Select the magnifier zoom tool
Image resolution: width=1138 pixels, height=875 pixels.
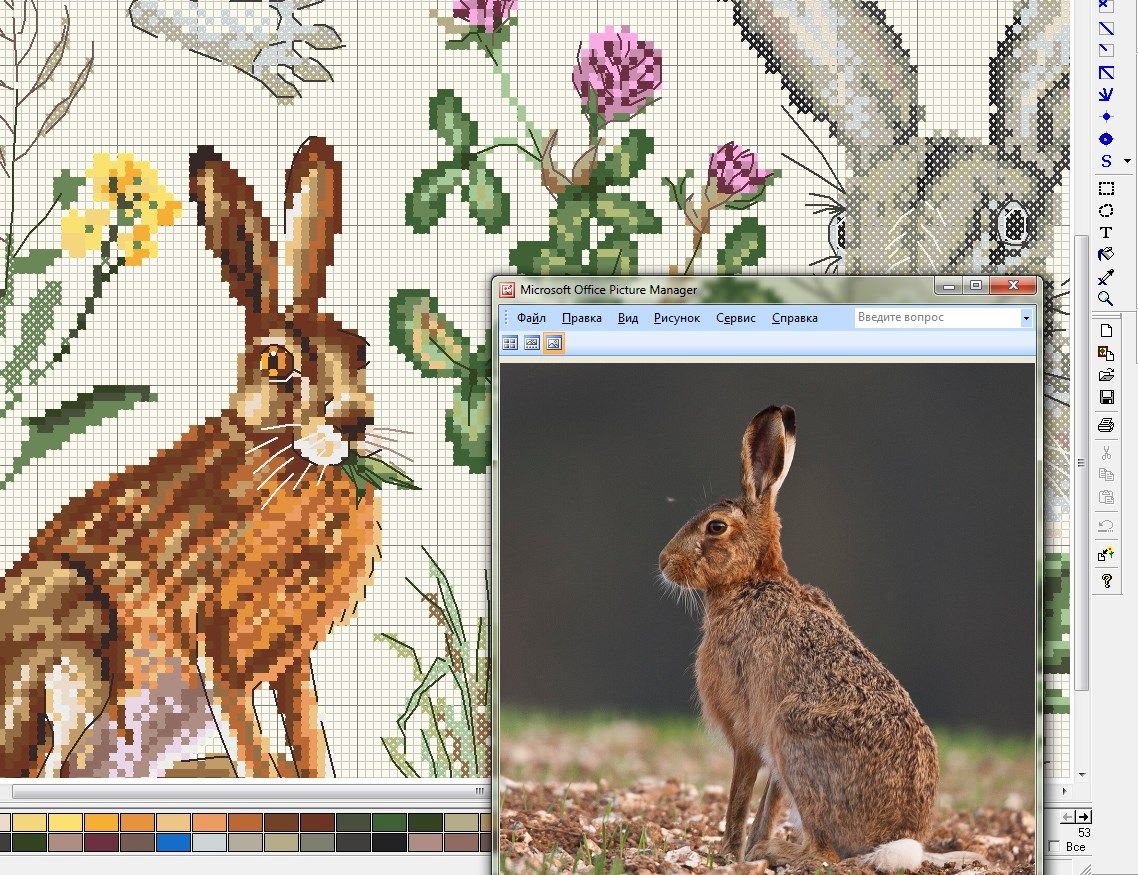tap(1106, 298)
